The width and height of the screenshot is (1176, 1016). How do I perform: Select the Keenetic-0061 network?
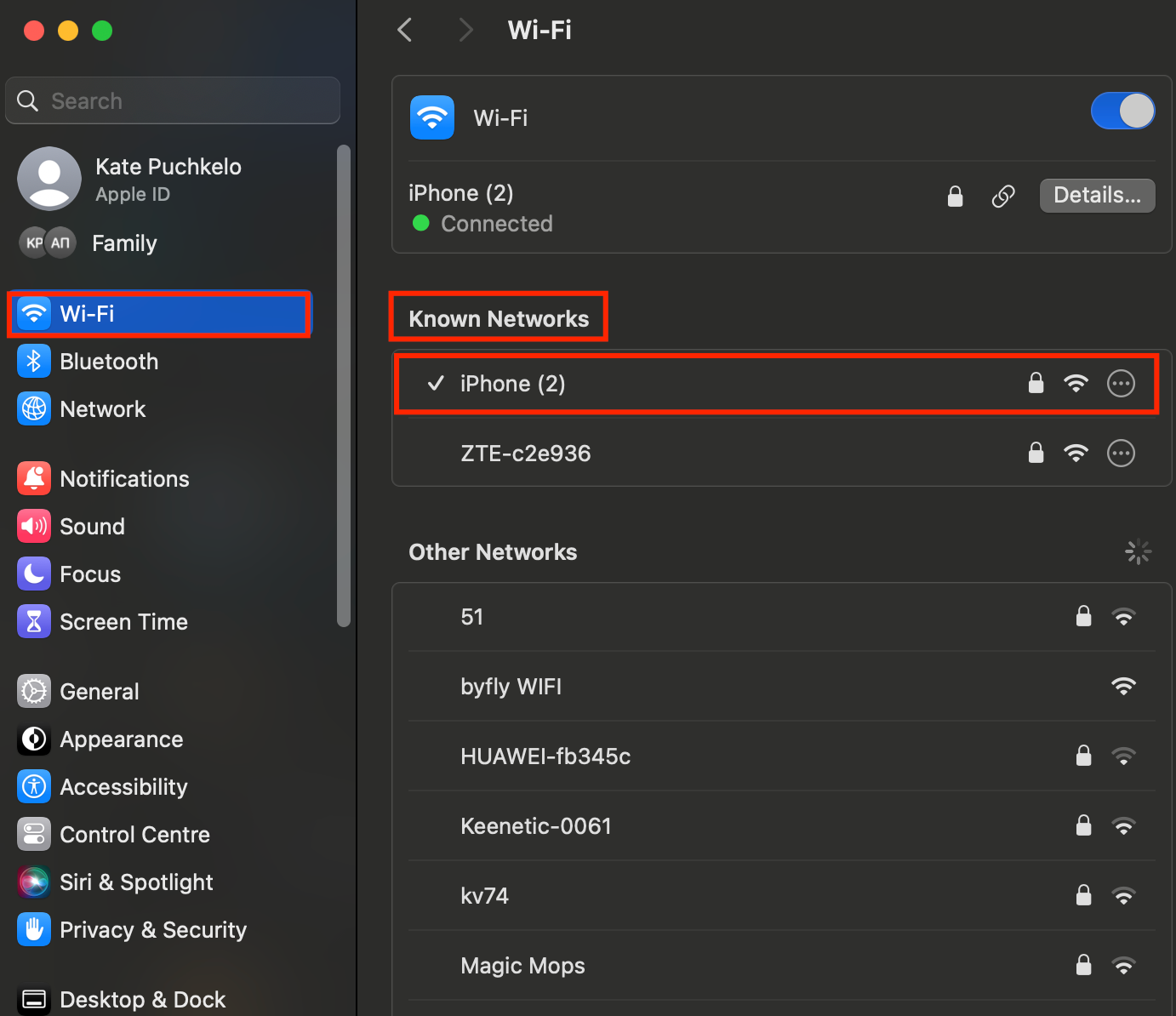tap(536, 826)
